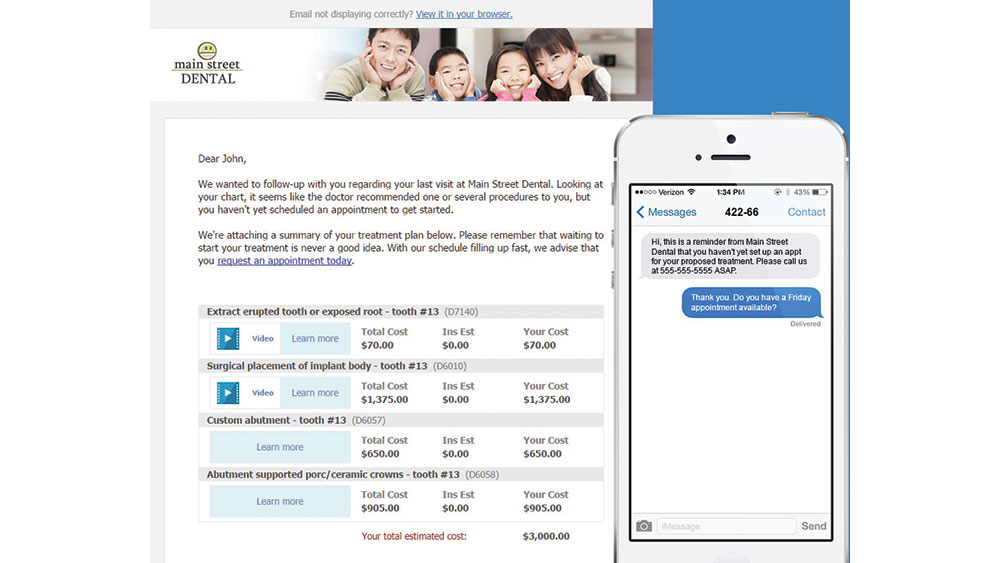
Task: Select the blue 'Friday appointment' reply bubble
Action: [751, 302]
